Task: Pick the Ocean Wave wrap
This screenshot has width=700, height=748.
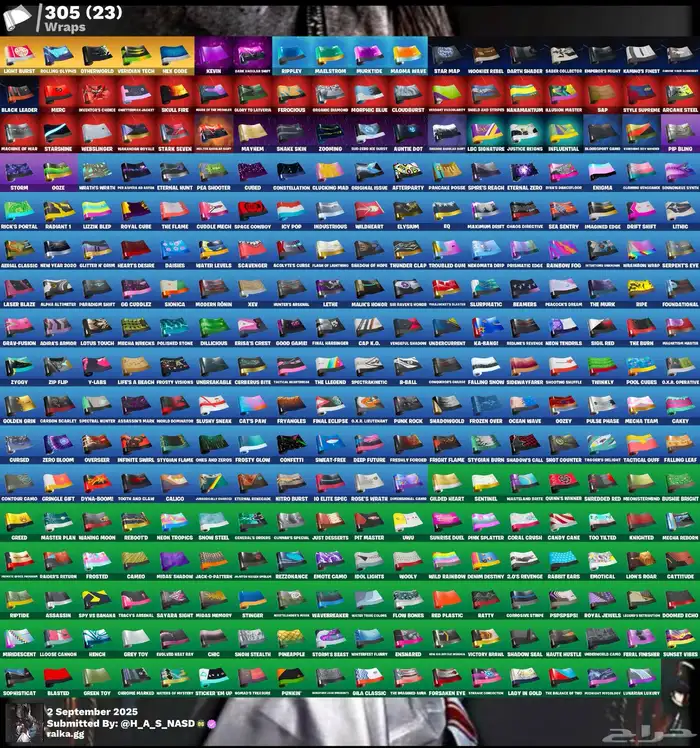Action: click(x=525, y=406)
